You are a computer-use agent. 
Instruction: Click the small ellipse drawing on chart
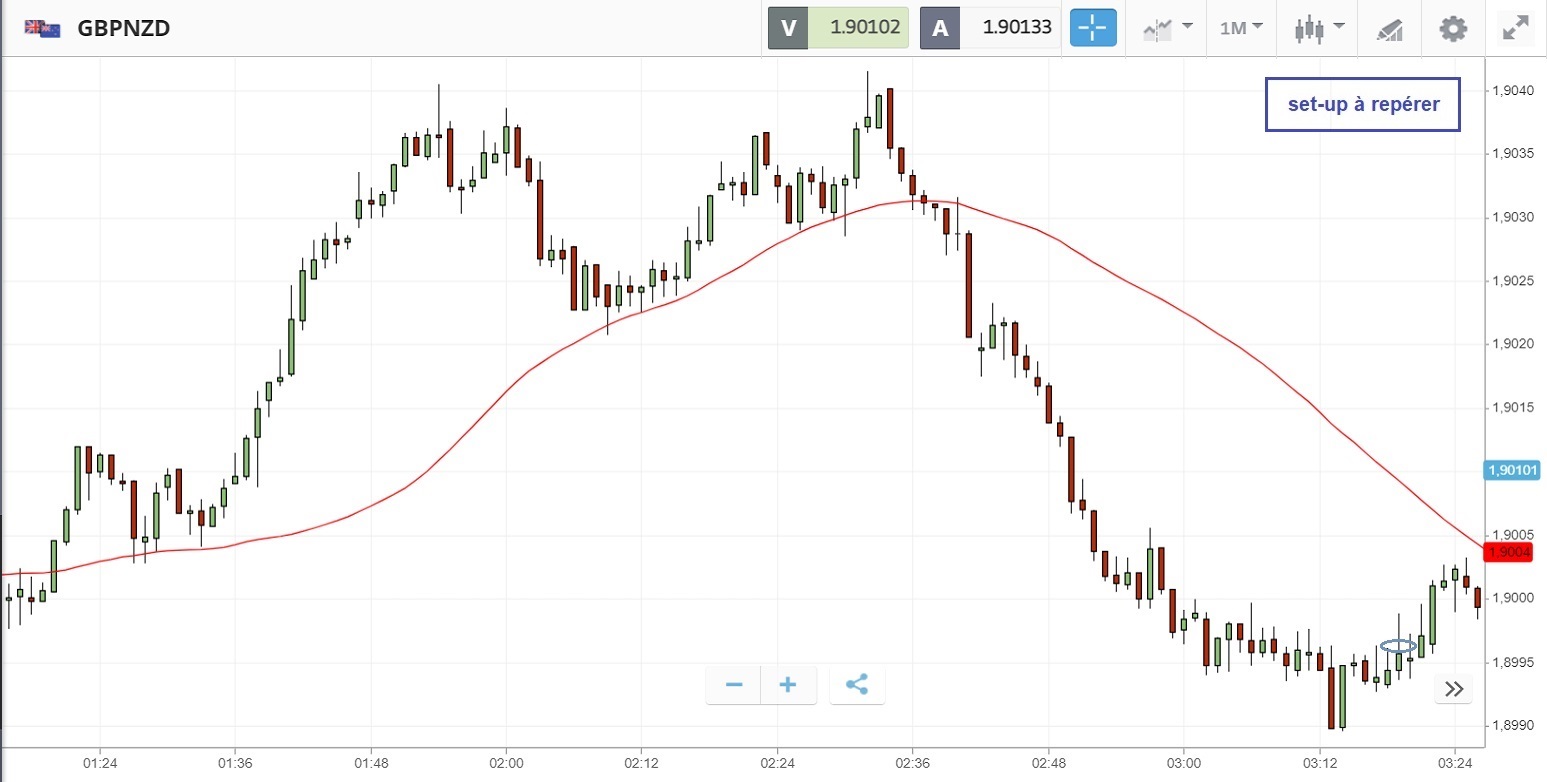[1398, 646]
